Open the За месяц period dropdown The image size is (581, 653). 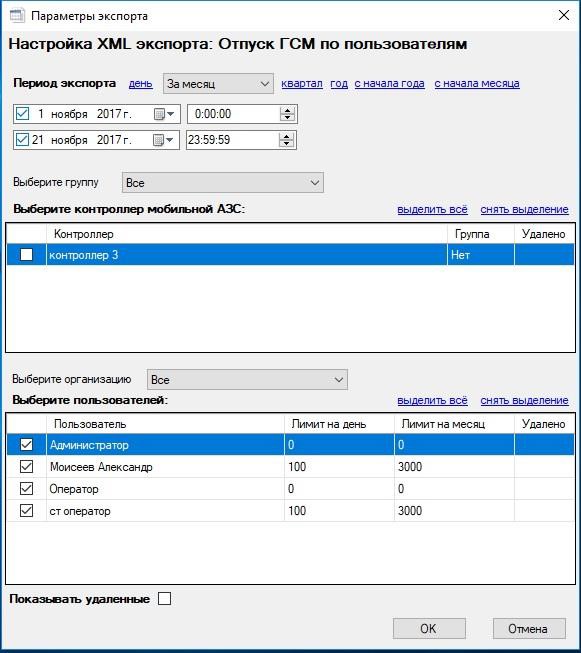[x=218, y=84]
